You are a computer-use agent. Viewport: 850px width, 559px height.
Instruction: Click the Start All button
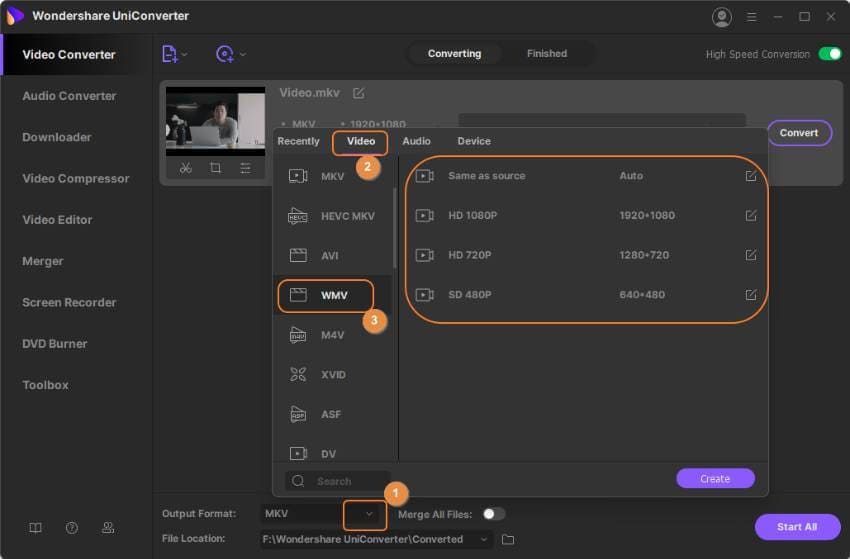797,527
